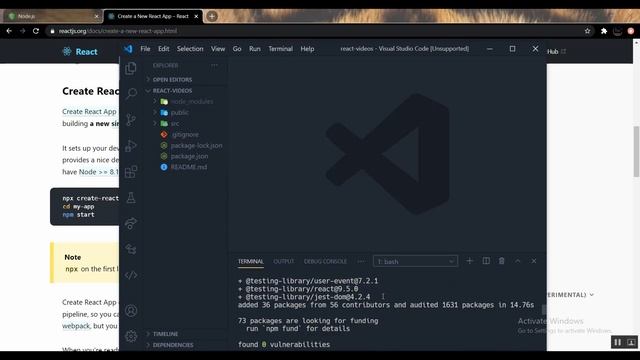Screen dimensions: 640x360
Task: Open the Edit menu
Action: (163, 49)
